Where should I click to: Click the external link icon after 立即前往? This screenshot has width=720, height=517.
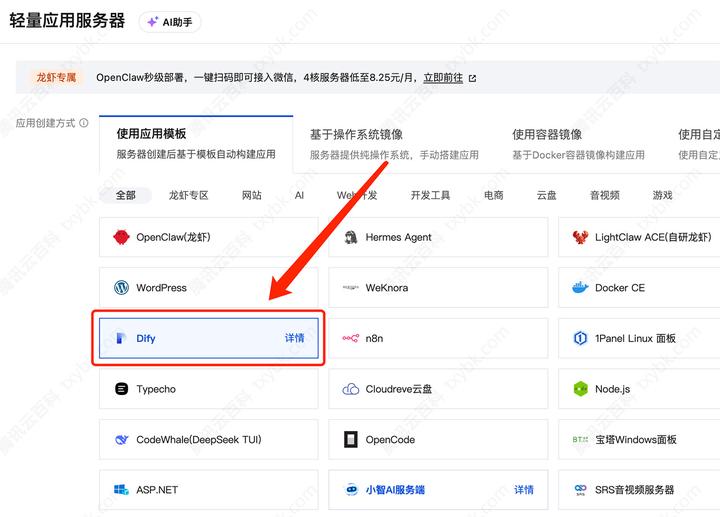[472, 78]
